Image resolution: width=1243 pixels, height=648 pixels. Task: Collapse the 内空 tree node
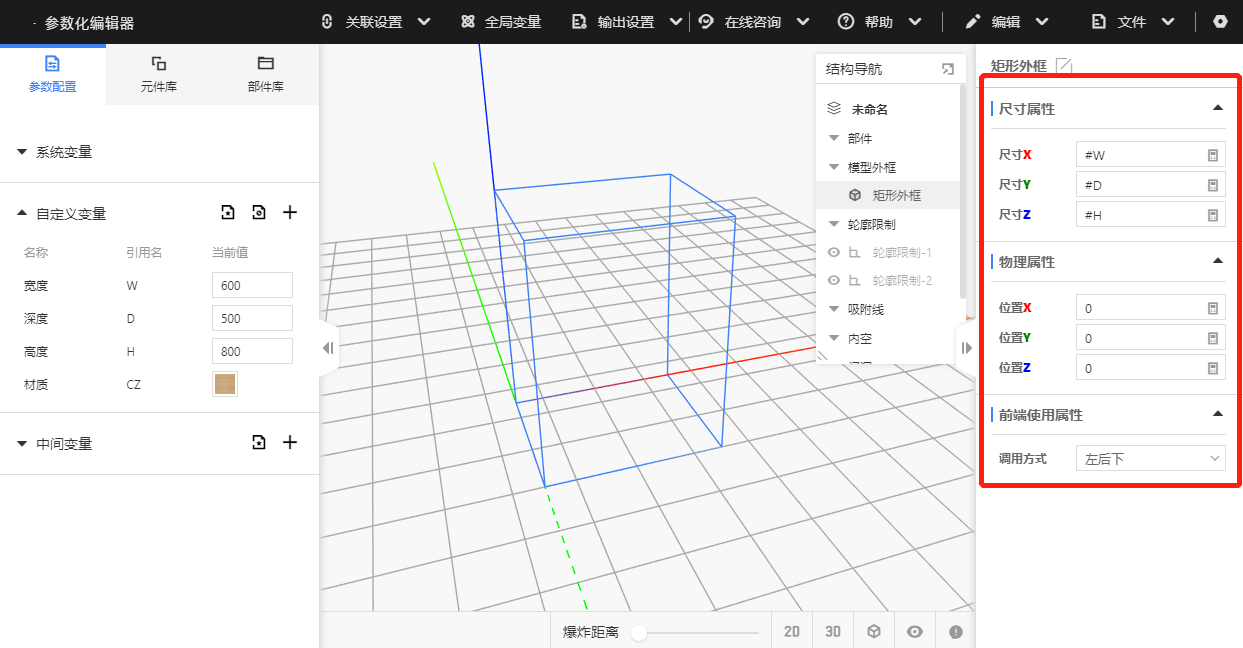[834, 339]
